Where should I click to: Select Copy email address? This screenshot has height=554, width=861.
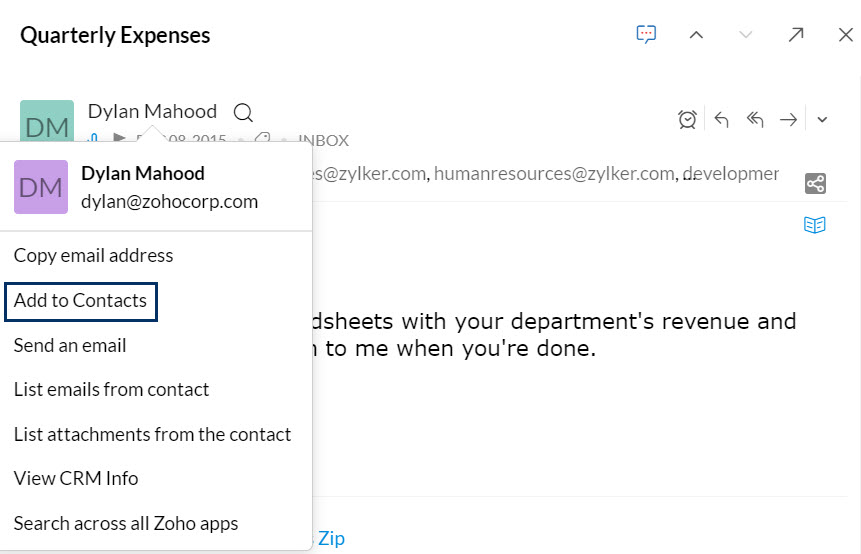pos(93,255)
